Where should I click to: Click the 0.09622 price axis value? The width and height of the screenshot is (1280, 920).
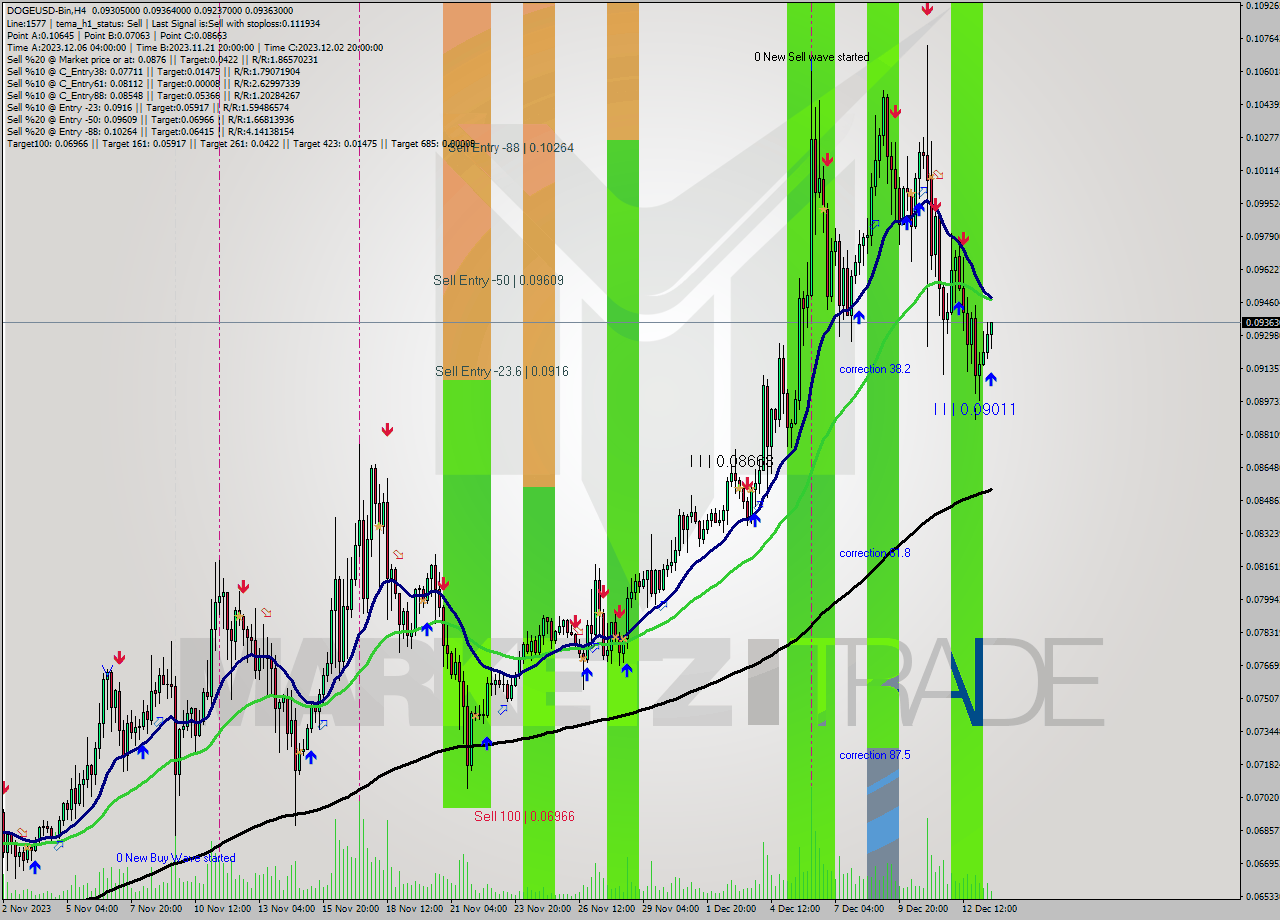click(1261, 270)
